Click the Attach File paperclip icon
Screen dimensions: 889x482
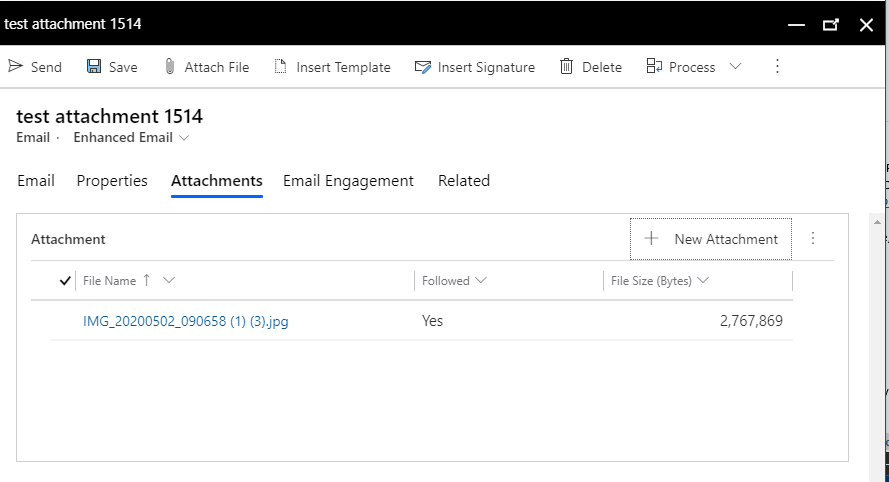click(170, 66)
